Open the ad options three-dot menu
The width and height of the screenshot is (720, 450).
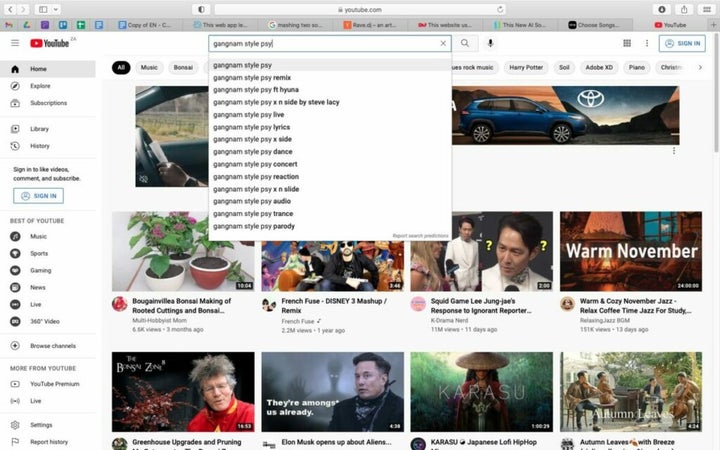tap(674, 151)
